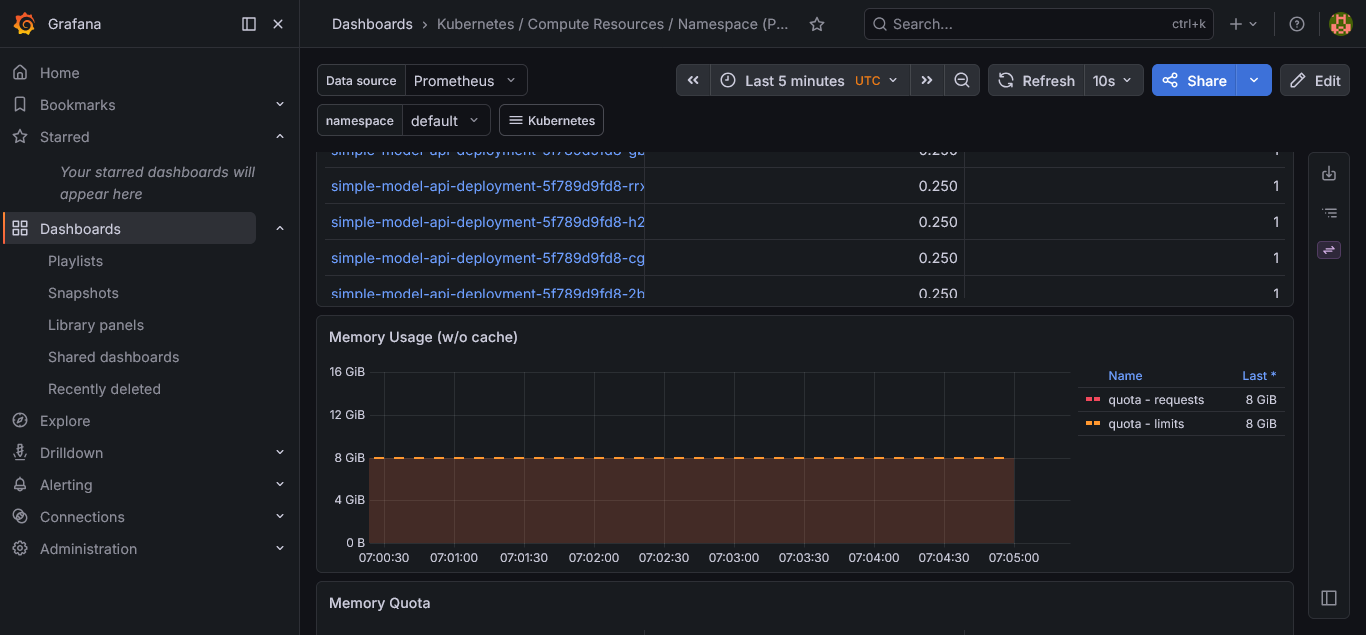Viewport: 1366px width, 635px height.
Task: Expand the Administration section chevron
Action: 280,548
